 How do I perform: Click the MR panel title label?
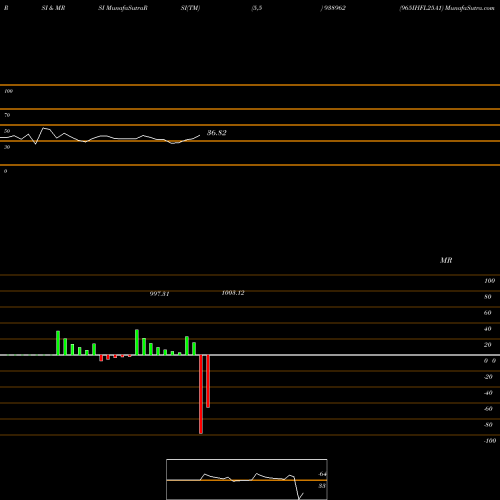click(x=446, y=260)
